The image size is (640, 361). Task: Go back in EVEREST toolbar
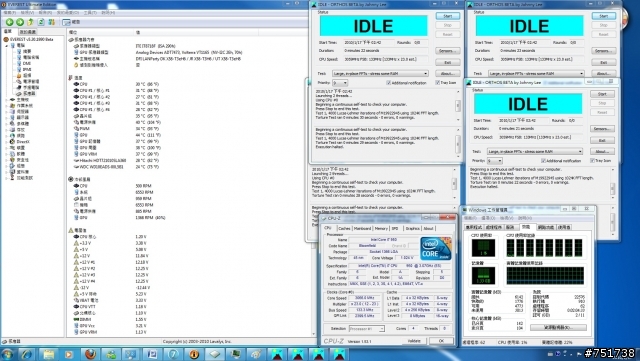point(9,22)
